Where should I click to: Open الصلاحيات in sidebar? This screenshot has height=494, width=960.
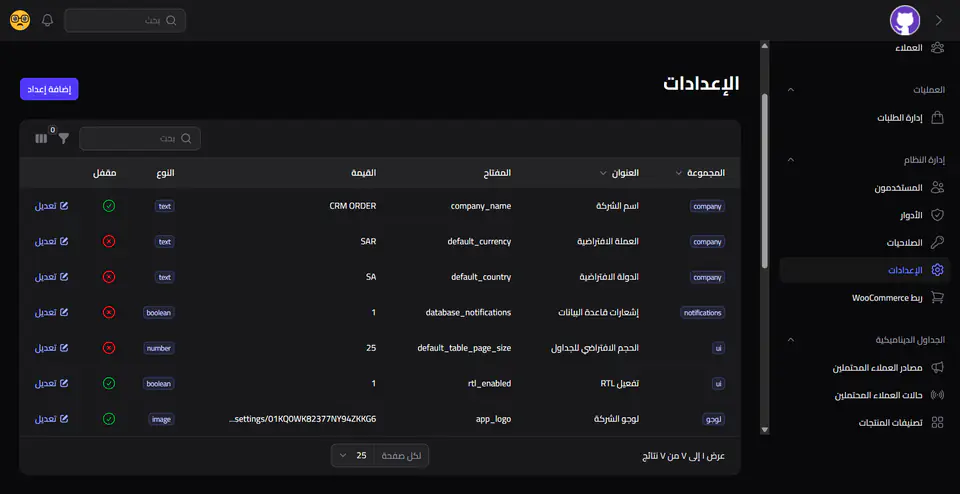[x=904, y=242]
